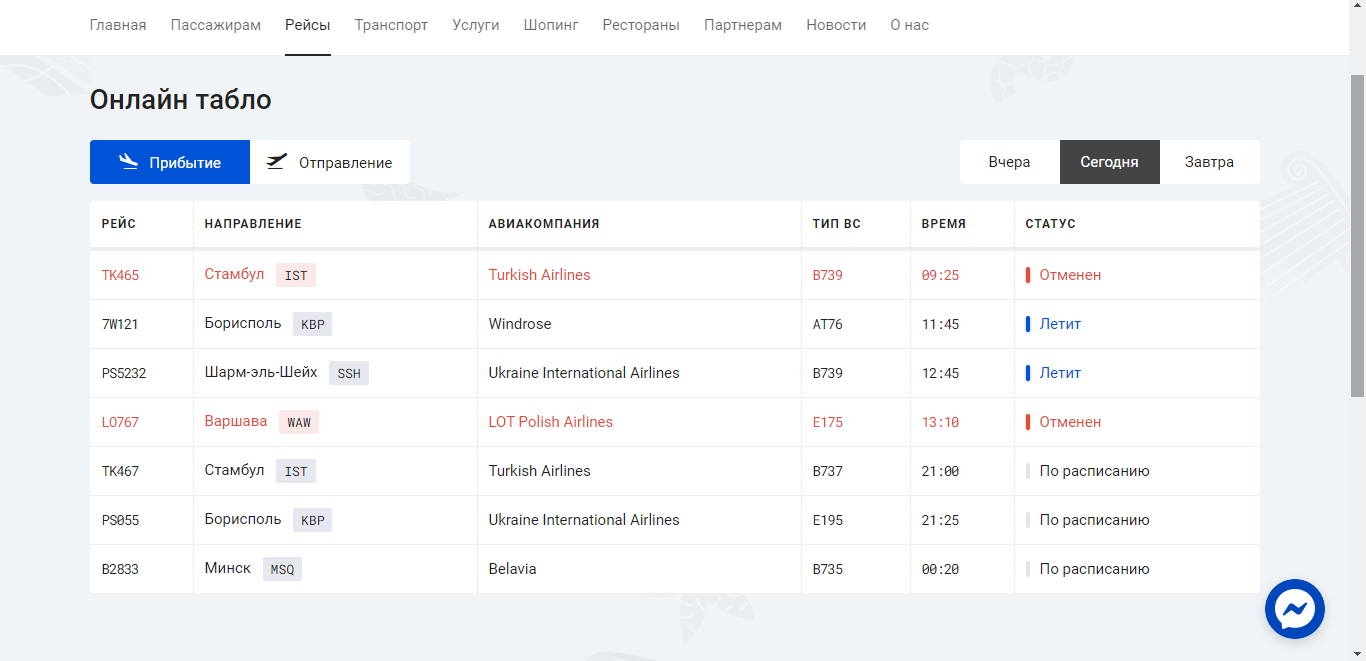Click flight number TK467

[120, 471]
